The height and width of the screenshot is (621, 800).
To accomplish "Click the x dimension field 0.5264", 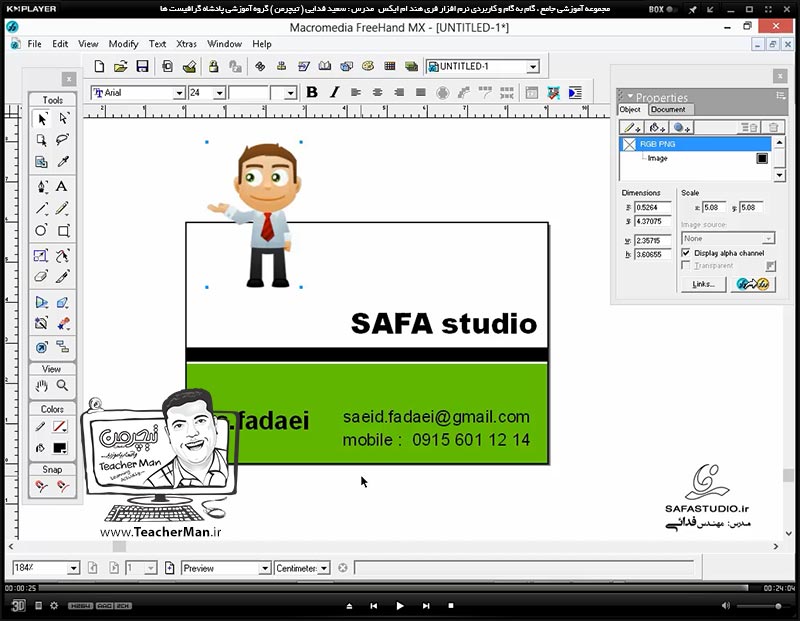I will pyautogui.click(x=653, y=207).
